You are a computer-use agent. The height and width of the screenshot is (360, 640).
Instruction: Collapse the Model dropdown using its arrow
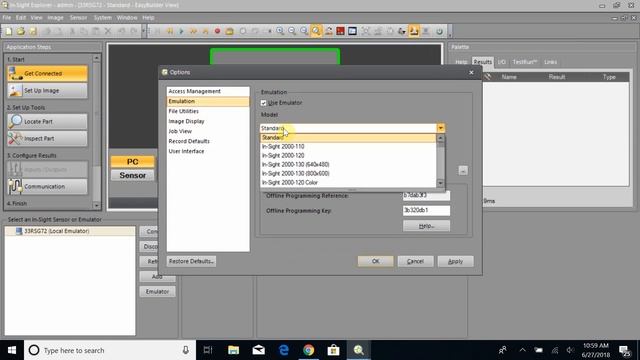tap(440, 128)
